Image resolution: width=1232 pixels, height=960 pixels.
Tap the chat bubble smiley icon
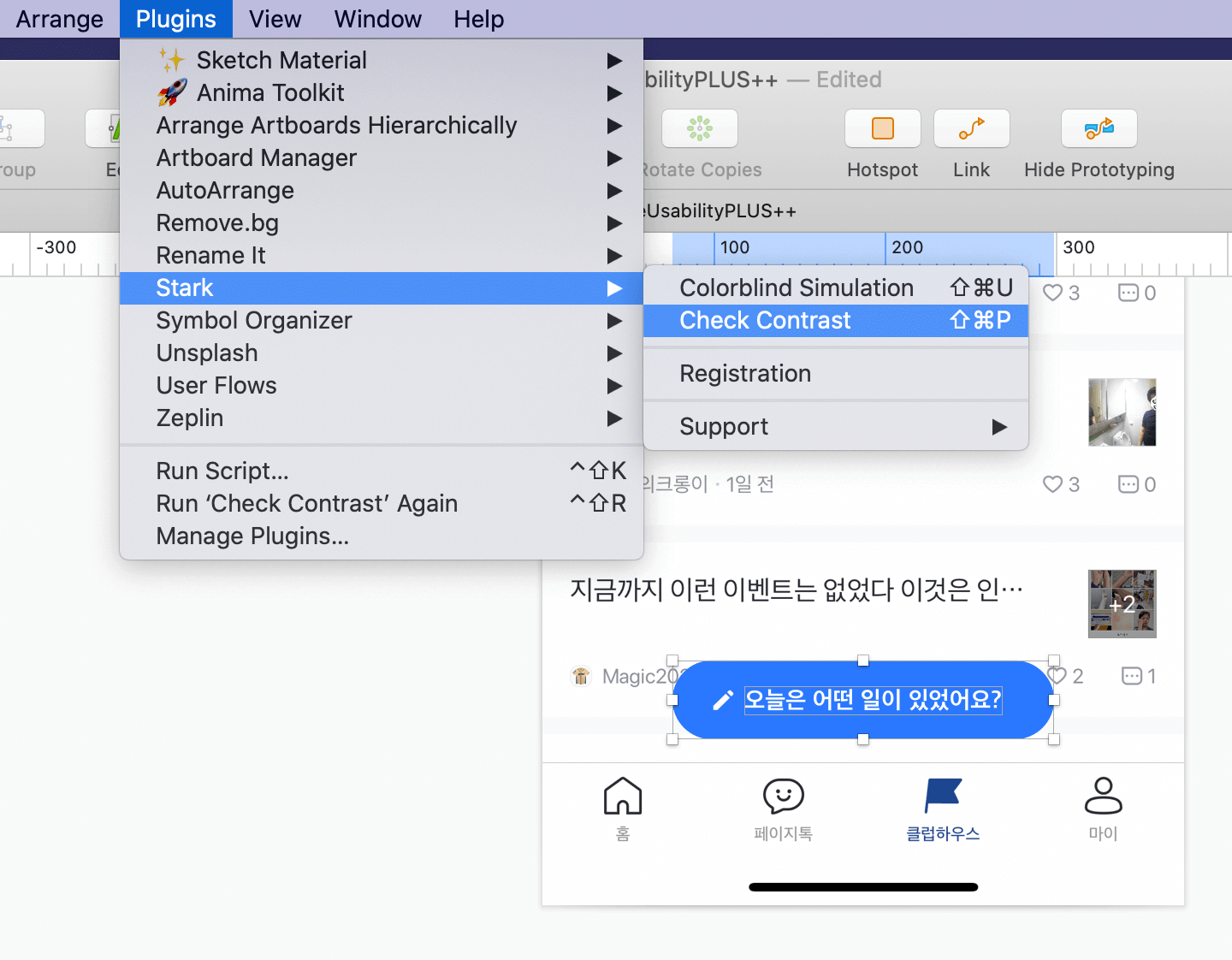click(783, 796)
